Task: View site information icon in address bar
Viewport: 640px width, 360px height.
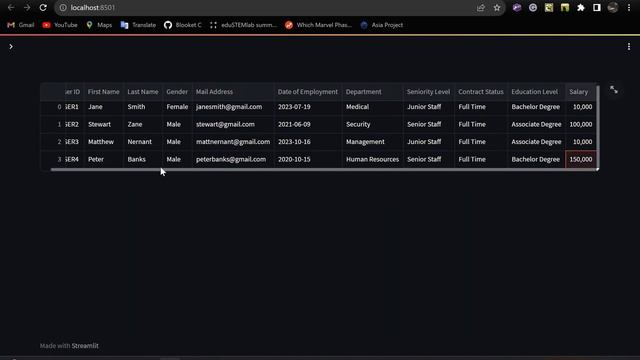Action: point(63,8)
